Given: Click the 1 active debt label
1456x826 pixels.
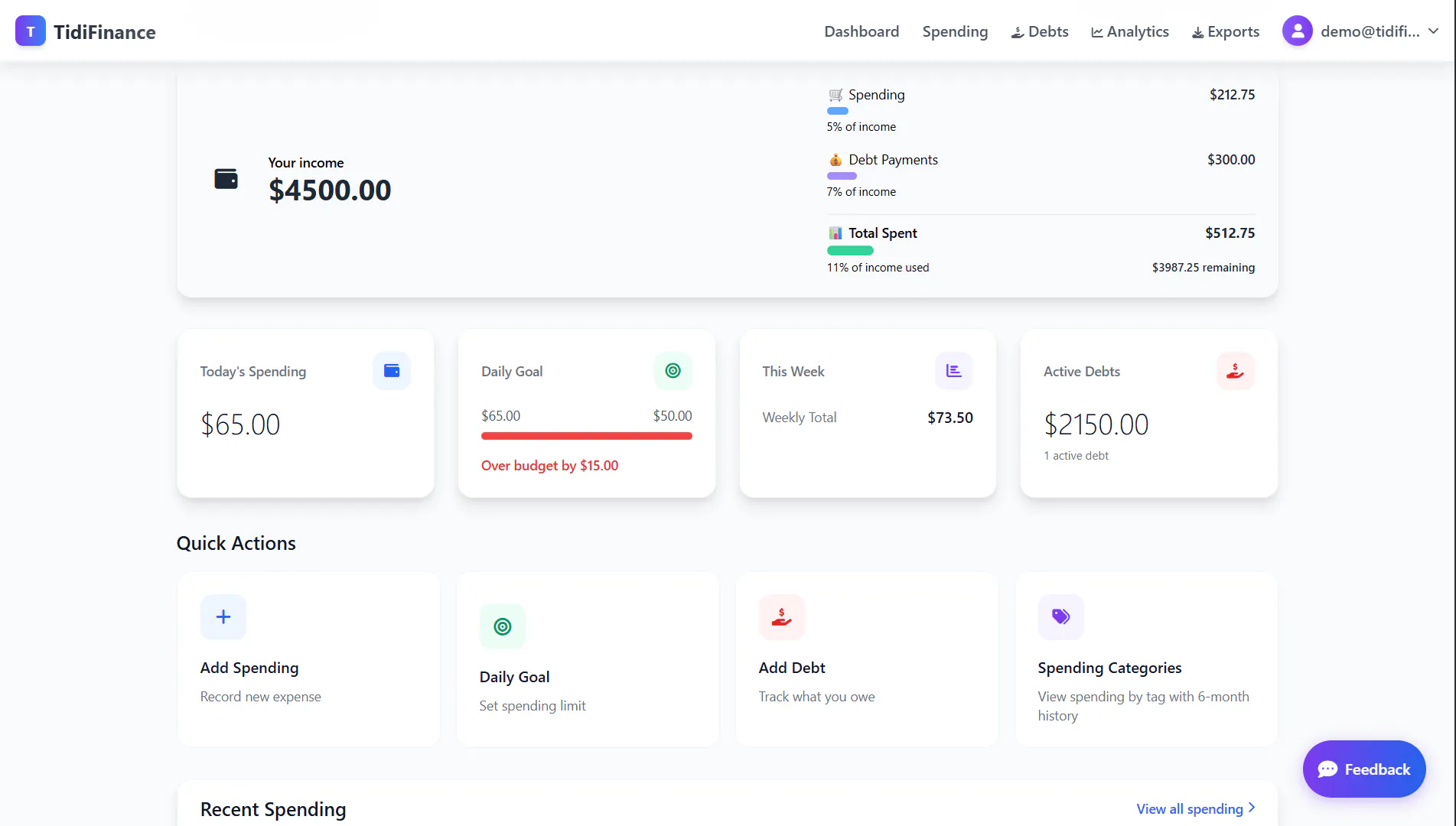Looking at the screenshot, I should [1076, 456].
